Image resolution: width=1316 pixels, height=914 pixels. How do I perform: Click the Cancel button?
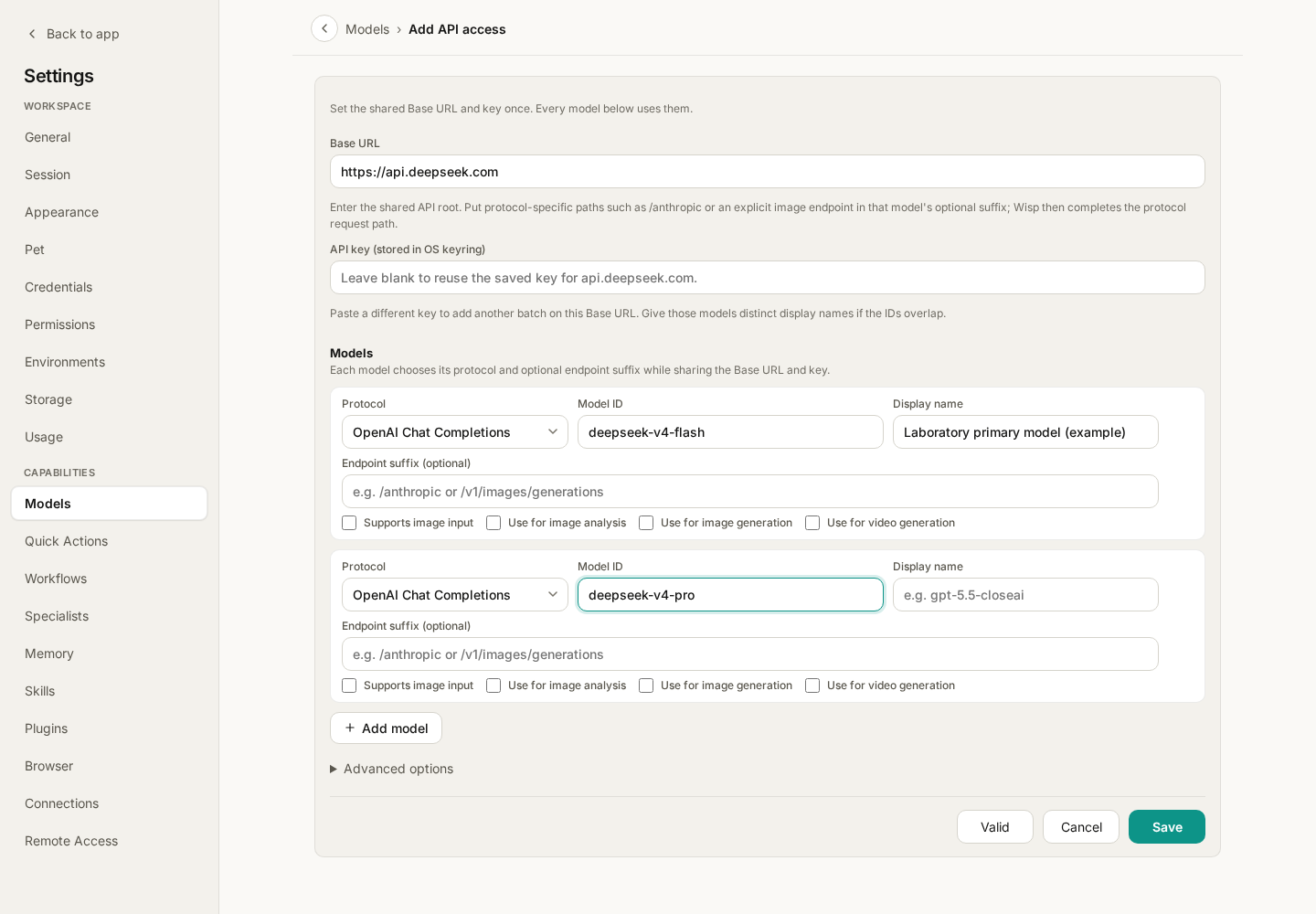1081,827
